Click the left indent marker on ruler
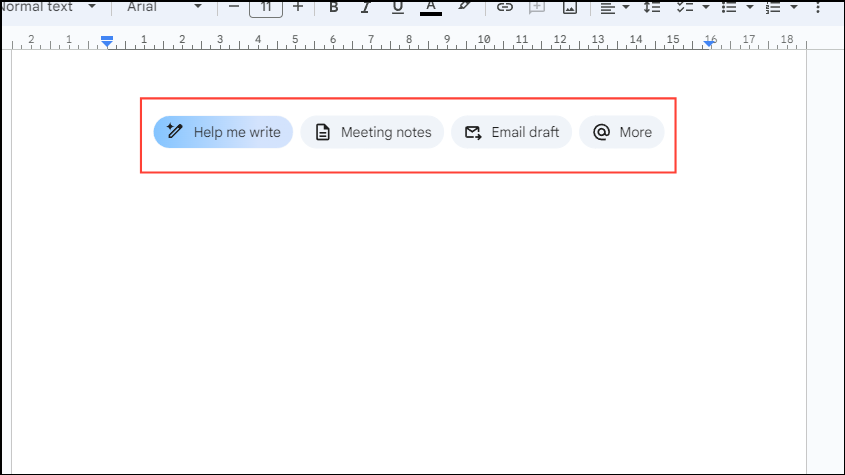The width and height of the screenshot is (845, 475). coord(107,42)
